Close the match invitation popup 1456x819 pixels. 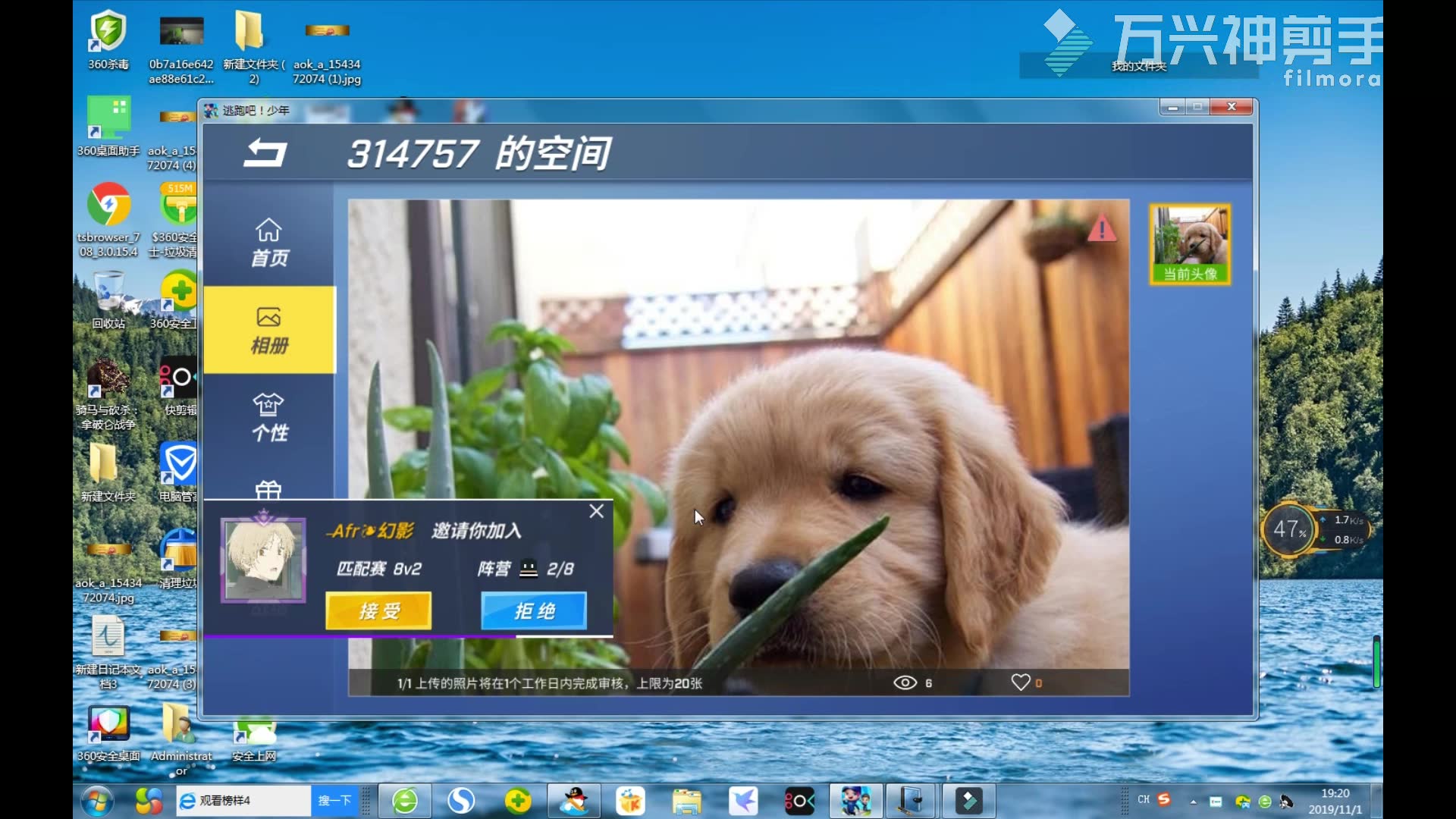click(597, 511)
